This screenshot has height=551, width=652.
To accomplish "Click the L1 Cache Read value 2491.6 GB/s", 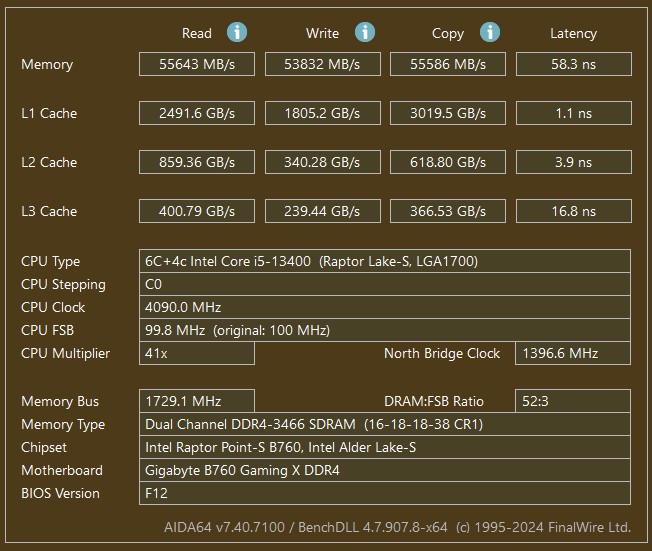I will tap(197, 113).
